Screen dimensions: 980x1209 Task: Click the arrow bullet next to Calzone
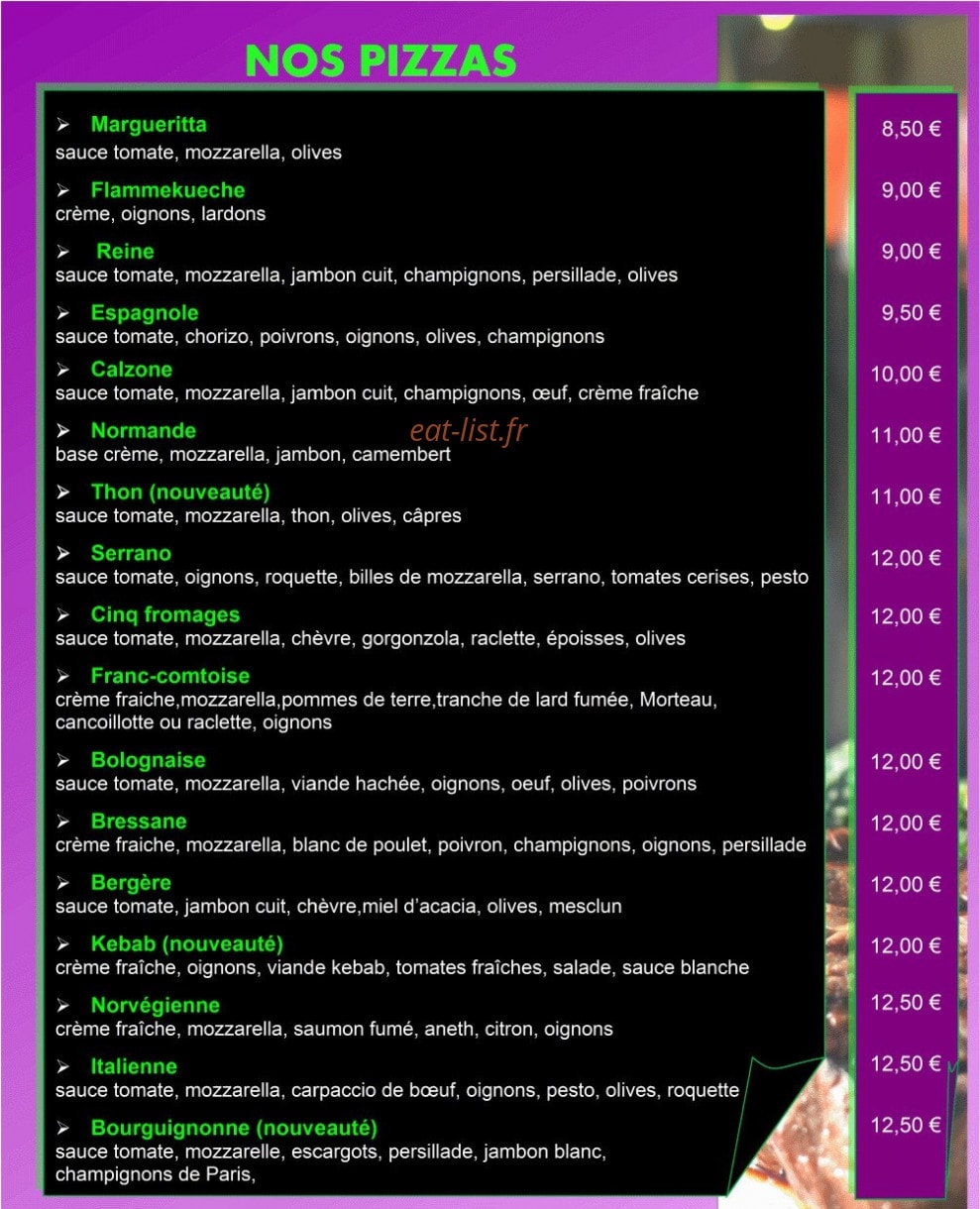(63, 370)
